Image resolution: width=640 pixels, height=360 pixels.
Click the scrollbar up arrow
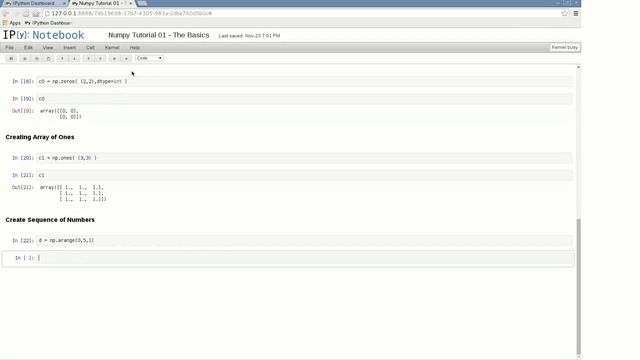tap(578, 67)
